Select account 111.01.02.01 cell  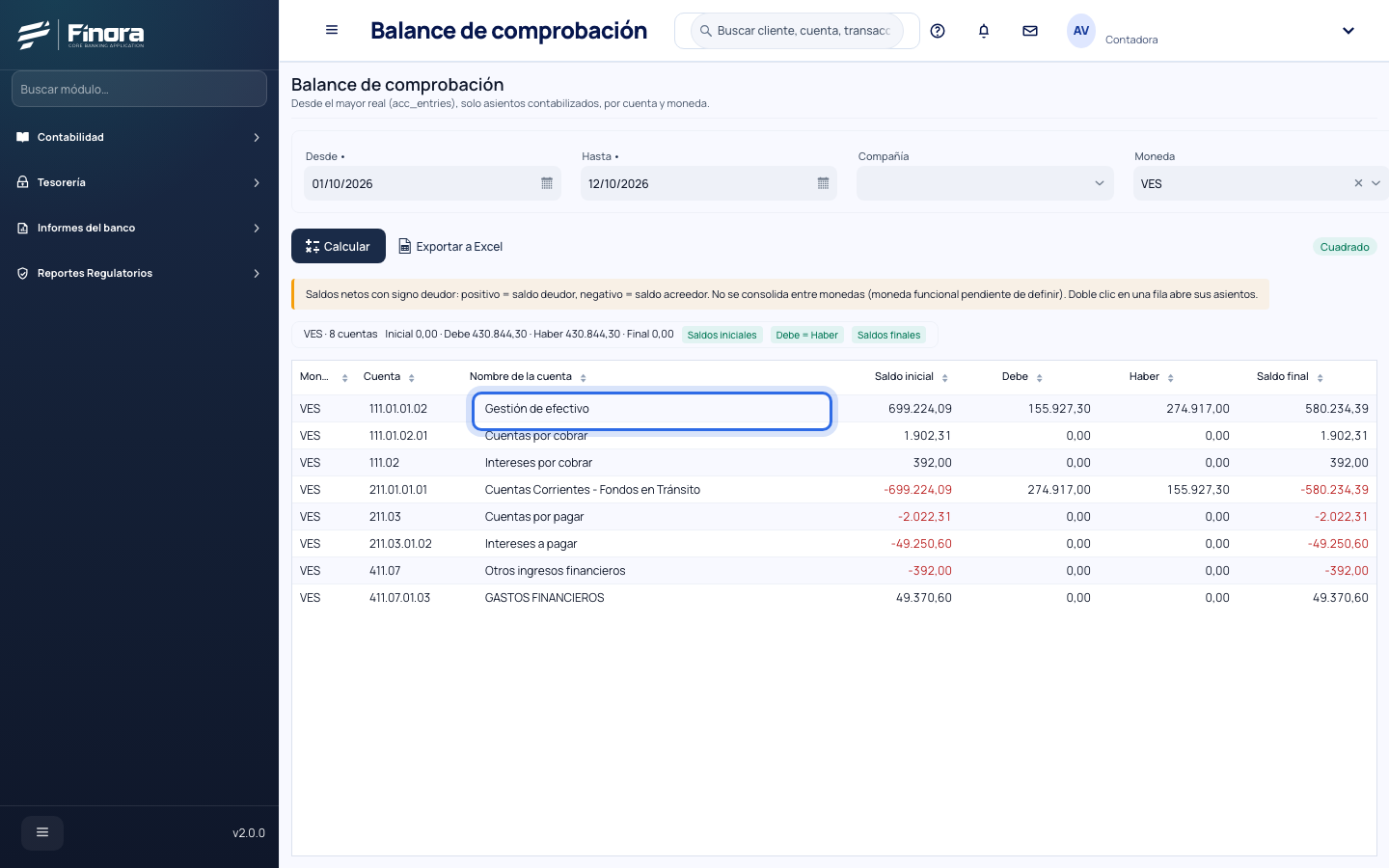tap(398, 436)
